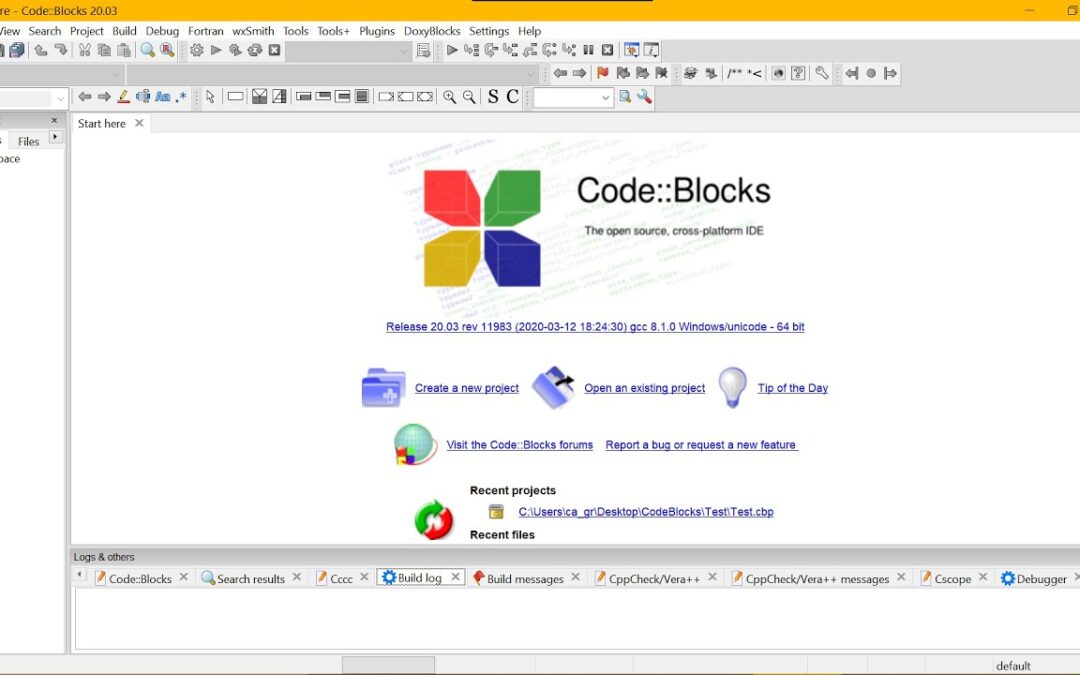The width and height of the screenshot is (1080, 675).
Task: Toggle regular expression (.*) search option
Action: 181,96
